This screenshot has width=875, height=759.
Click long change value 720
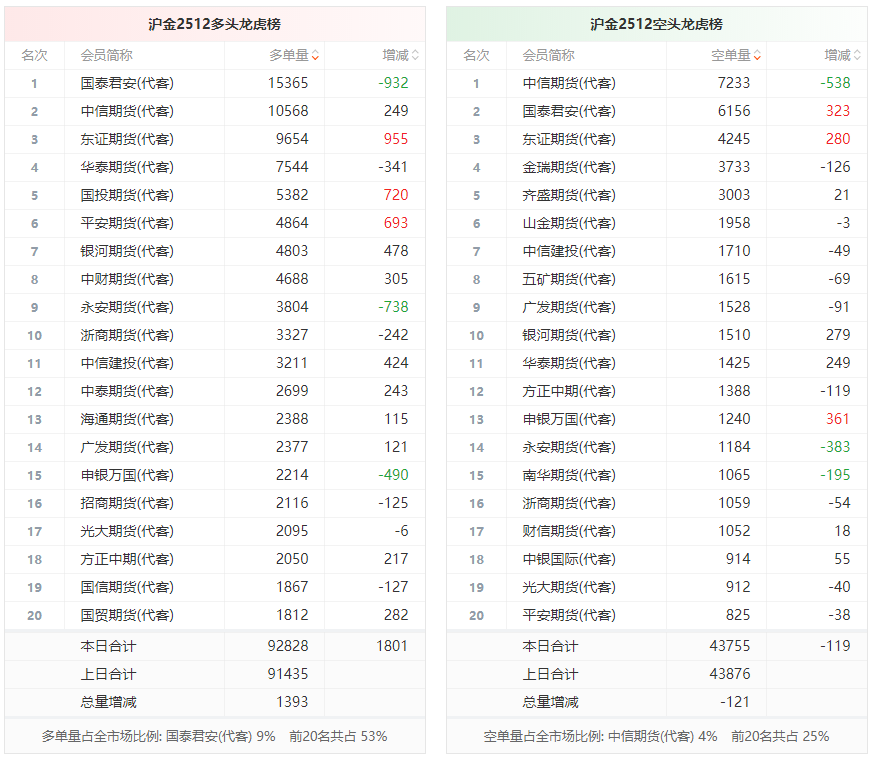(396, 195)
